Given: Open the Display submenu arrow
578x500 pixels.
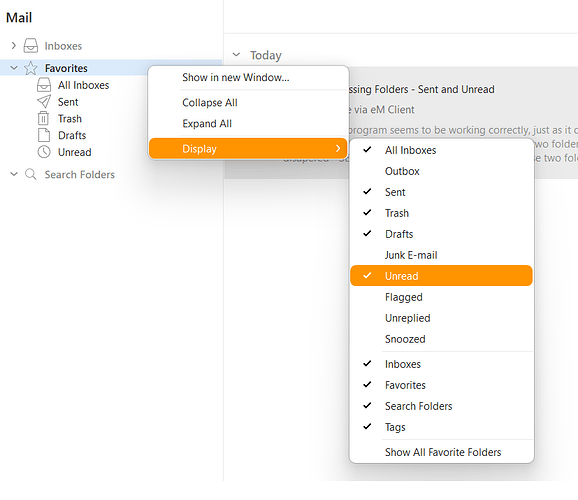Looking at the screenshot, I should point(338,149).
